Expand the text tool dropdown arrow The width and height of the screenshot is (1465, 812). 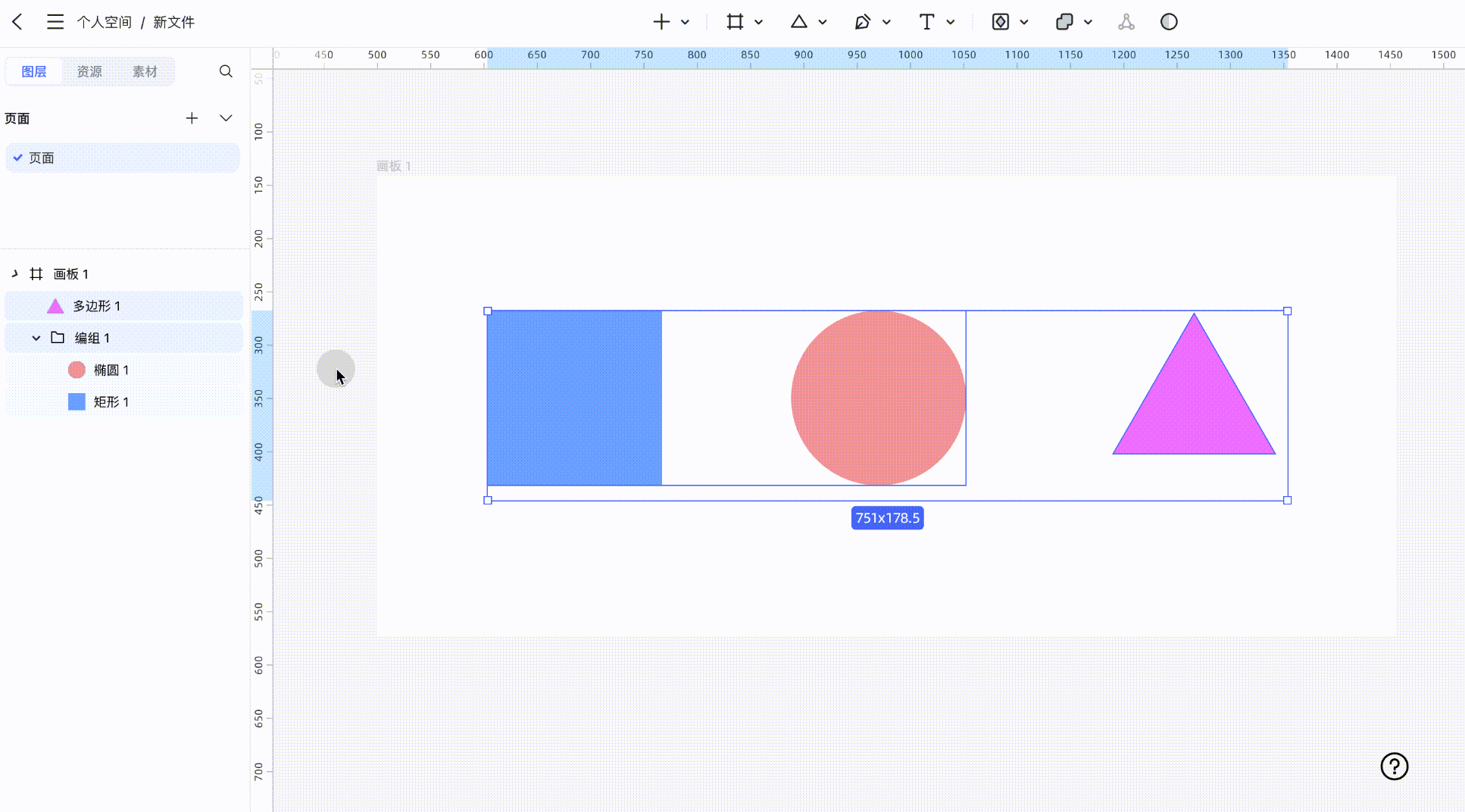[x=951, y=22]
